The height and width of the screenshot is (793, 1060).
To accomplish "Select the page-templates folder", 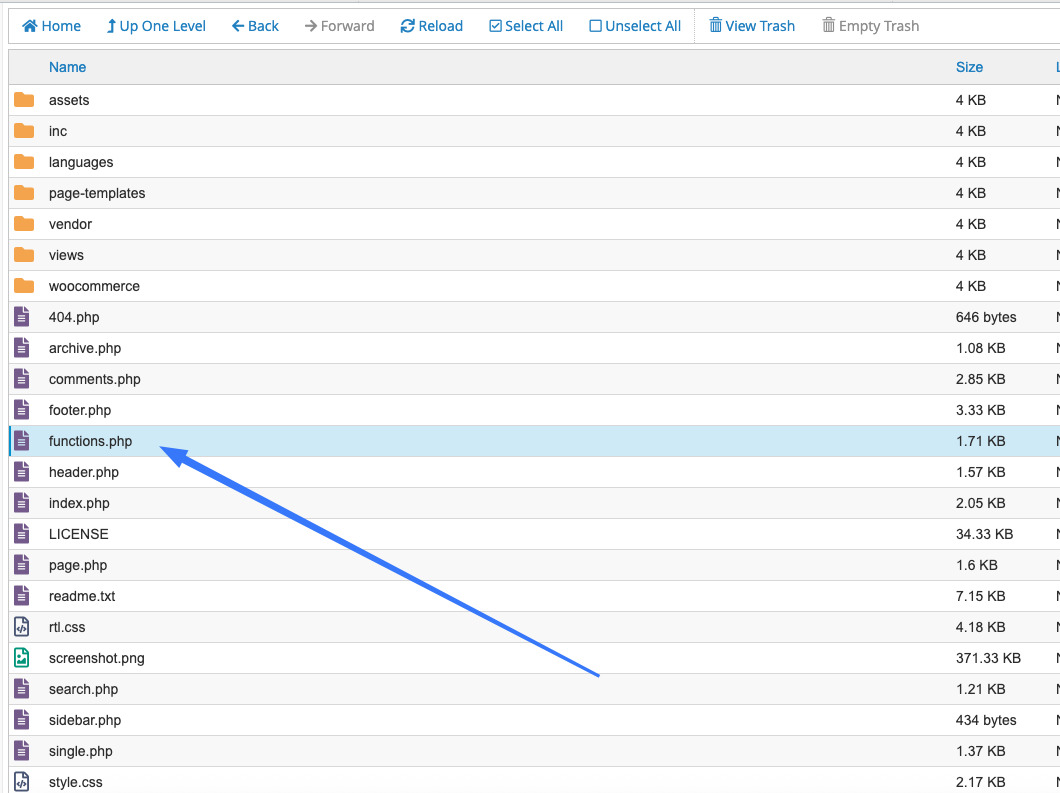I will point(96,193).
